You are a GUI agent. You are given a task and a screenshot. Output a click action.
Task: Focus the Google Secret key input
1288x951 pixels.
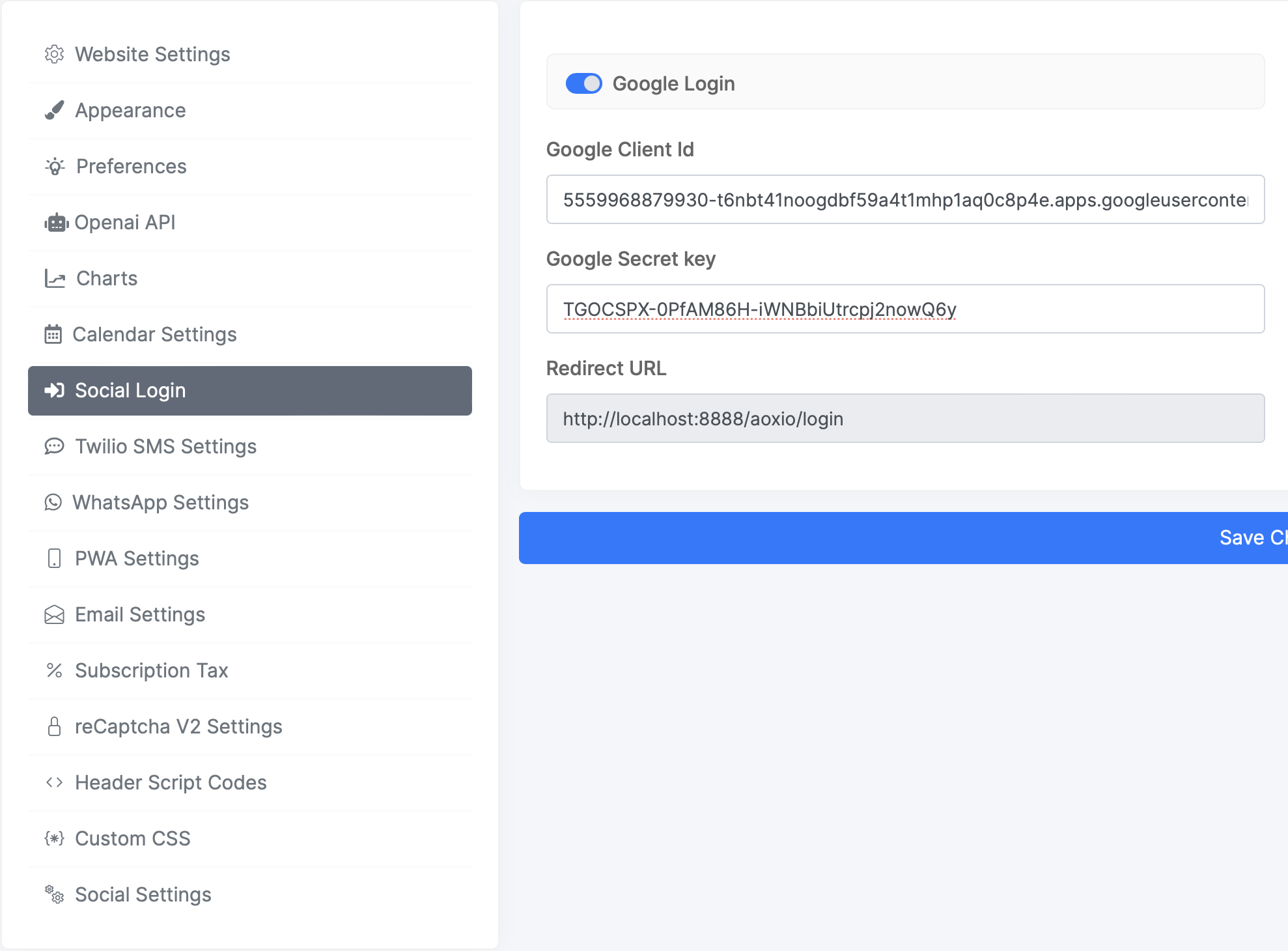[x=904, y=309]
